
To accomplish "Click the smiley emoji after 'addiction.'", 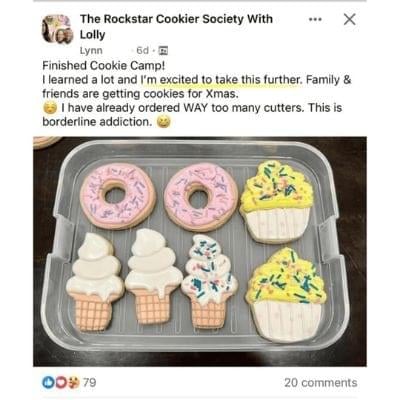I will (164, 122).
